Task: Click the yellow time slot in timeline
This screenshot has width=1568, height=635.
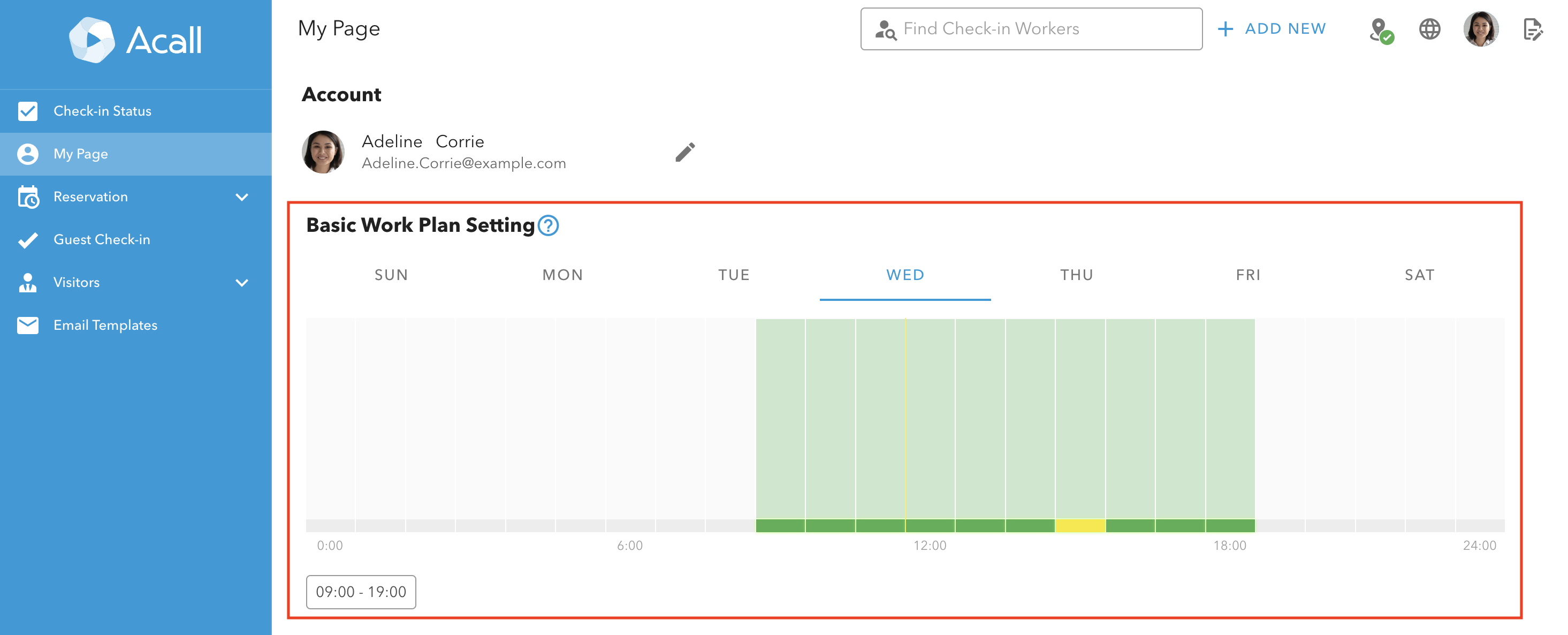Action: (1080, 525)
